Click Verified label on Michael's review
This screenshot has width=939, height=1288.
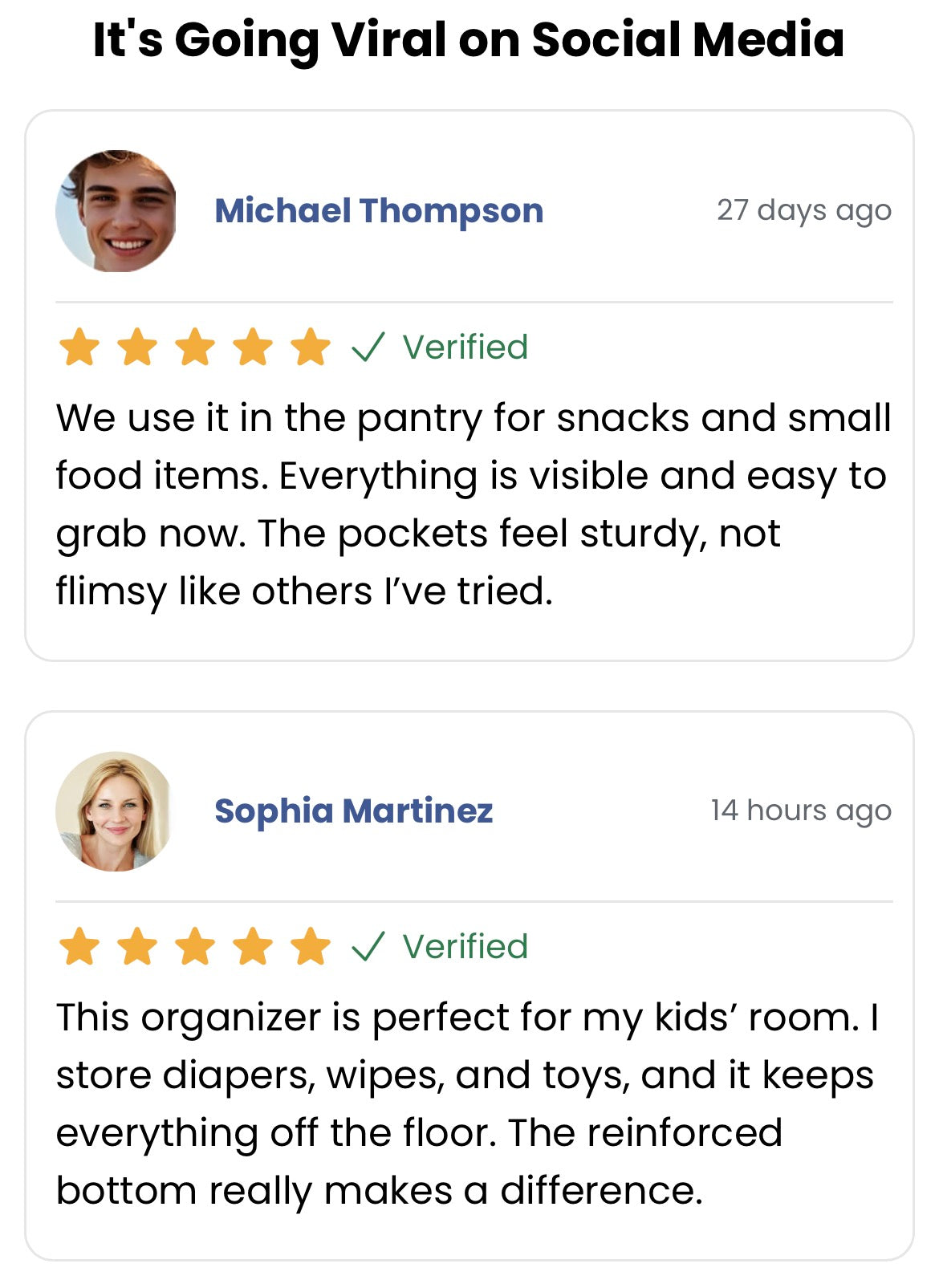tap(465, 347)
